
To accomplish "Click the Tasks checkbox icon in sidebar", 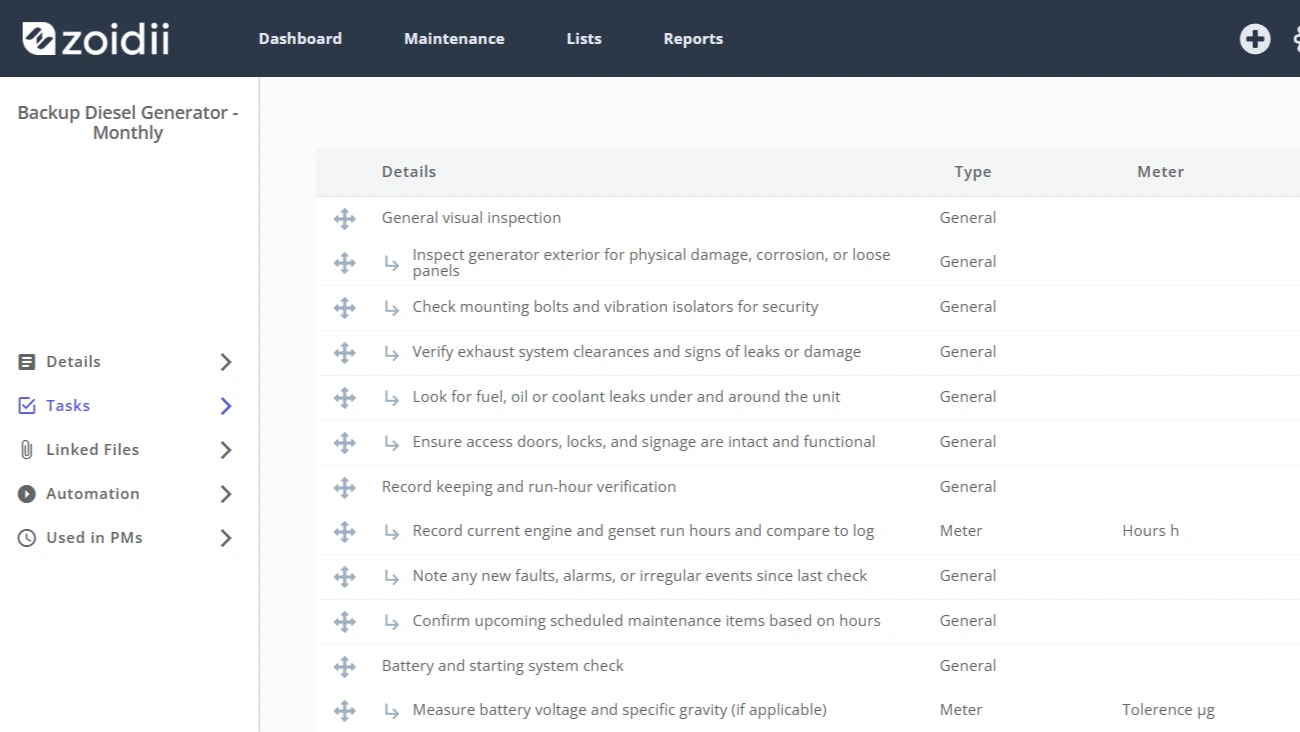I will pyautogui.click(x=27, y=406).
